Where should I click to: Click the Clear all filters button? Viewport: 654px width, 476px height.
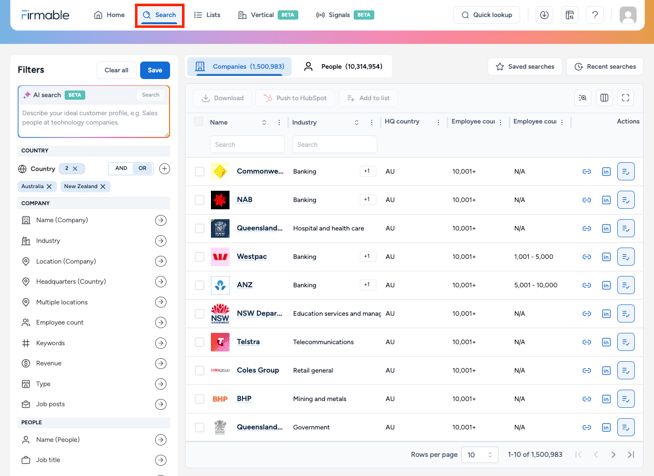(x=116, y=70)
